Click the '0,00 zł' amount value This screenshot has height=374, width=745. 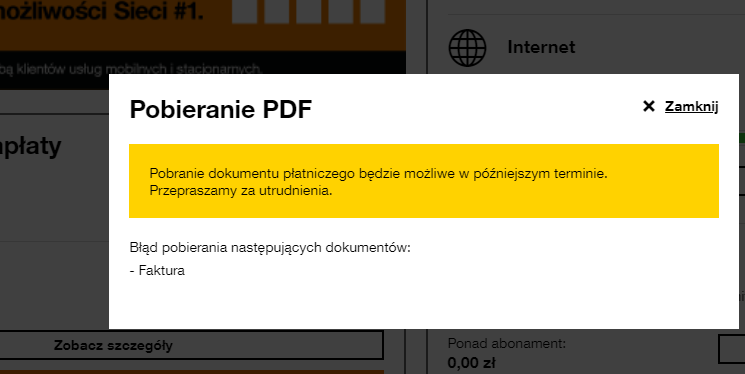471,363
